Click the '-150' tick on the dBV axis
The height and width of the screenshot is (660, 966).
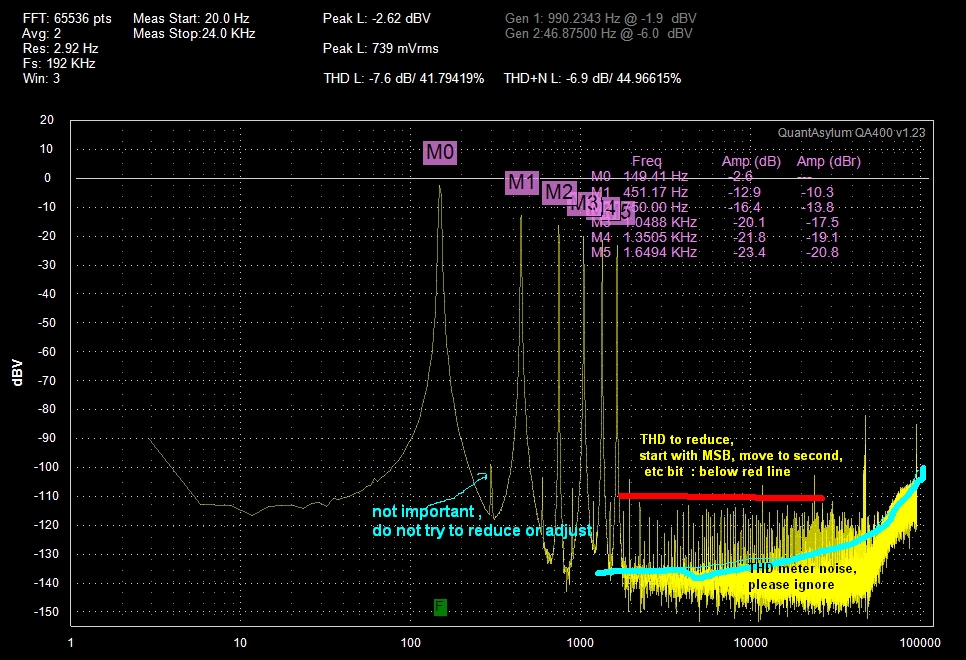point(46,612)
